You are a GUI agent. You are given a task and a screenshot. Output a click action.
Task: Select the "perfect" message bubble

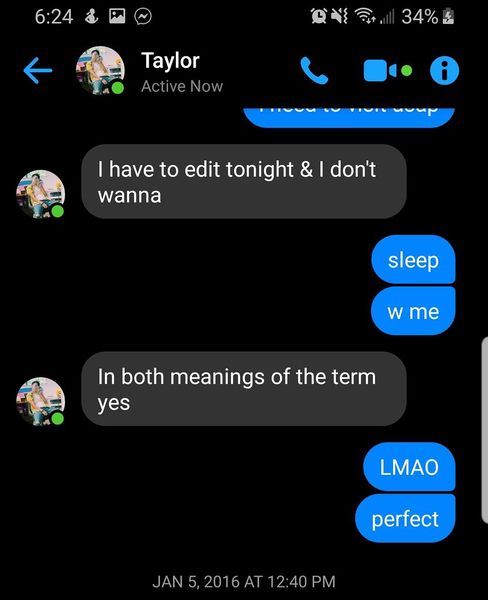[405, 518]
